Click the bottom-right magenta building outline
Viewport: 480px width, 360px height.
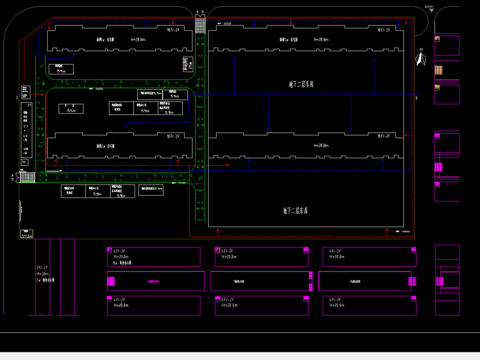tap(369, 306)
